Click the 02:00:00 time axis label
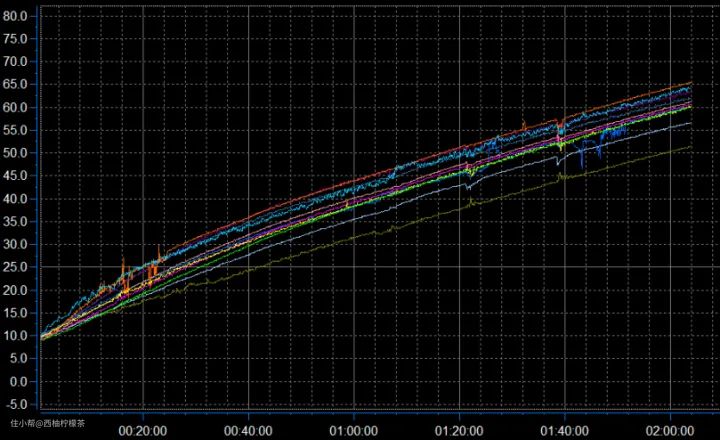This screenshot has width=720, height=440. [670, 430]
